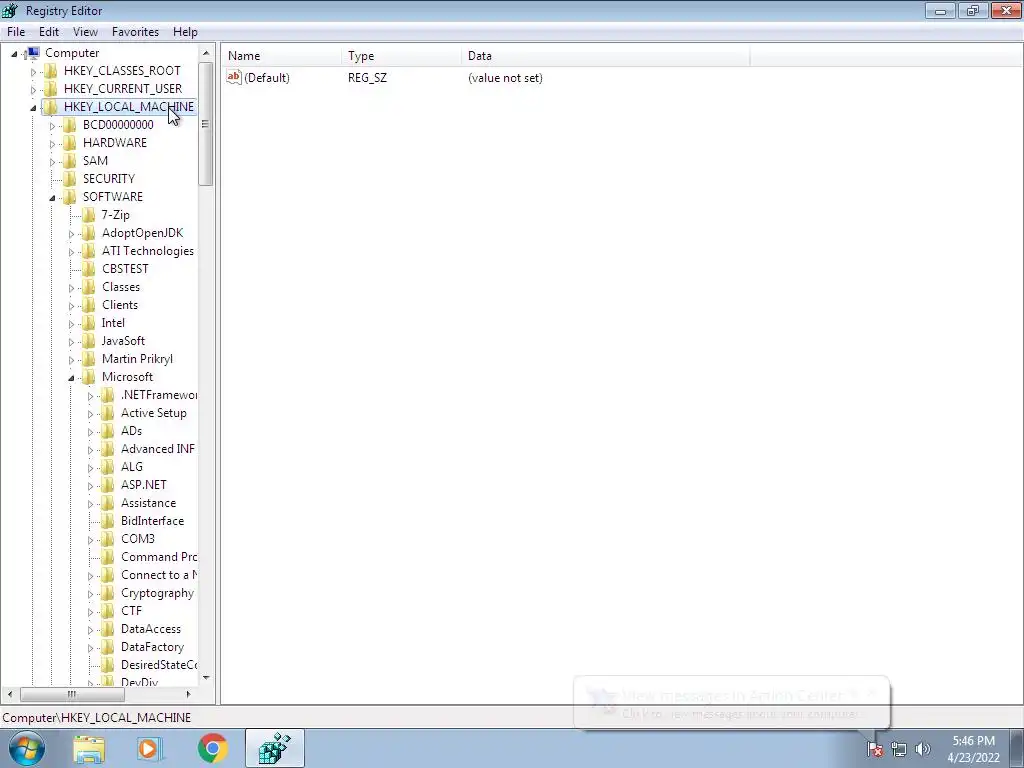Expand the Cryptography key arrow

click(x=90, y=594)
